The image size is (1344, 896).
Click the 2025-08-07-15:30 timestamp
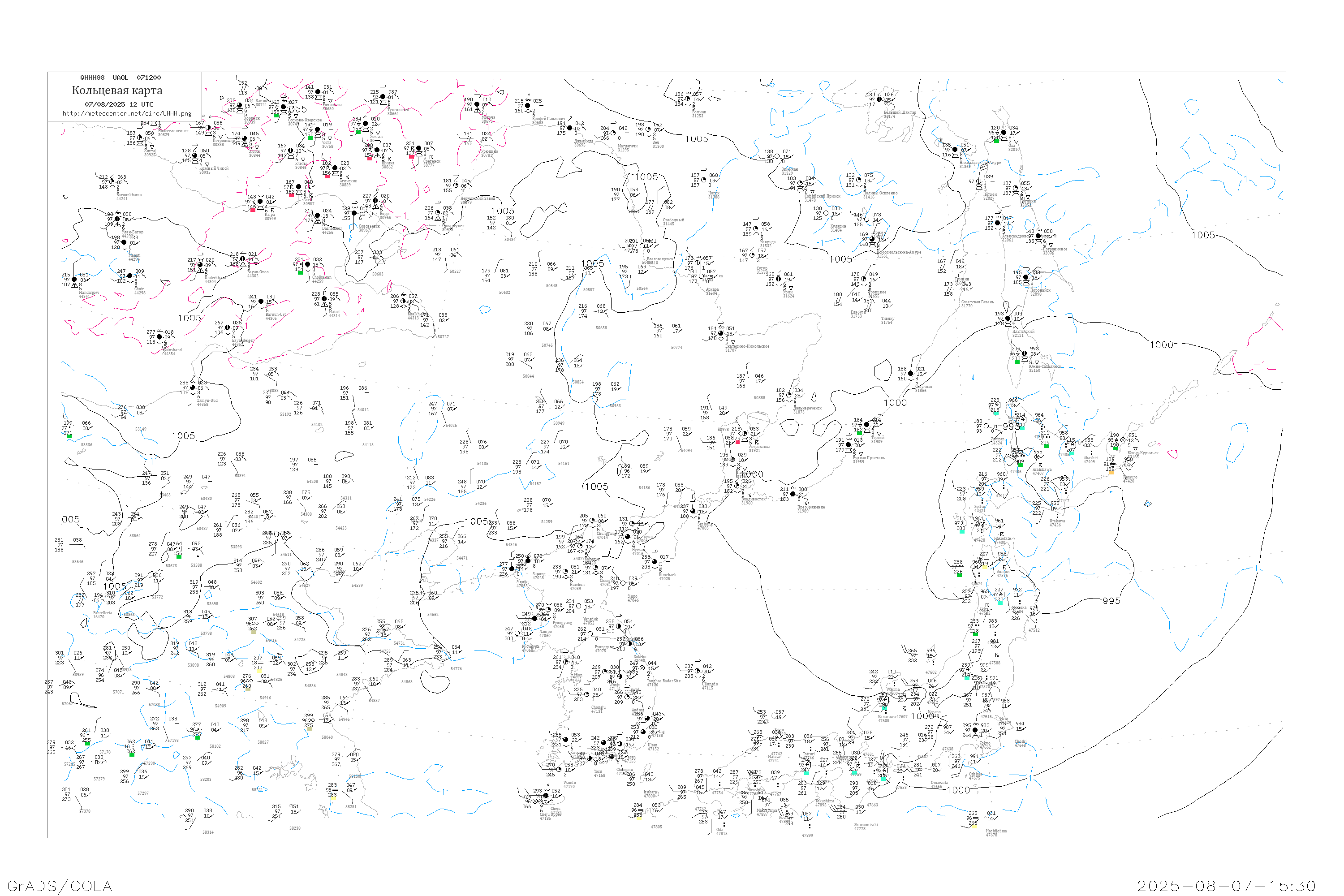coord(1226,886)
